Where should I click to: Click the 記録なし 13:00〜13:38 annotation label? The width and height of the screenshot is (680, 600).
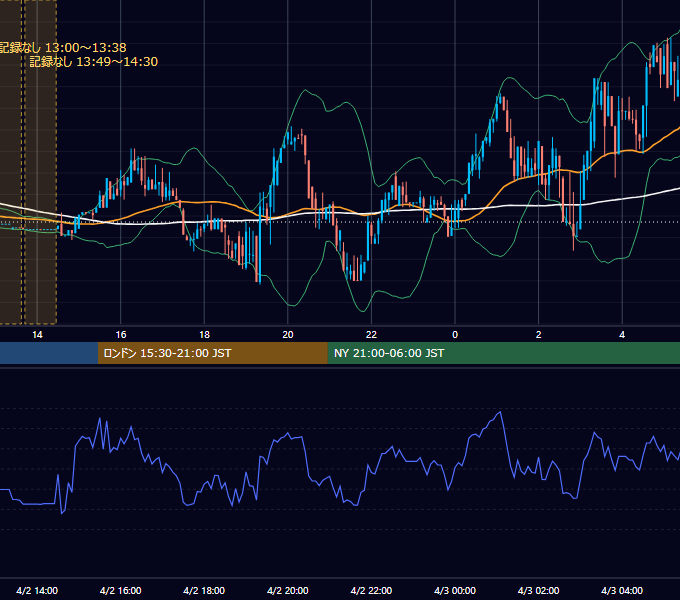[63, 47]
